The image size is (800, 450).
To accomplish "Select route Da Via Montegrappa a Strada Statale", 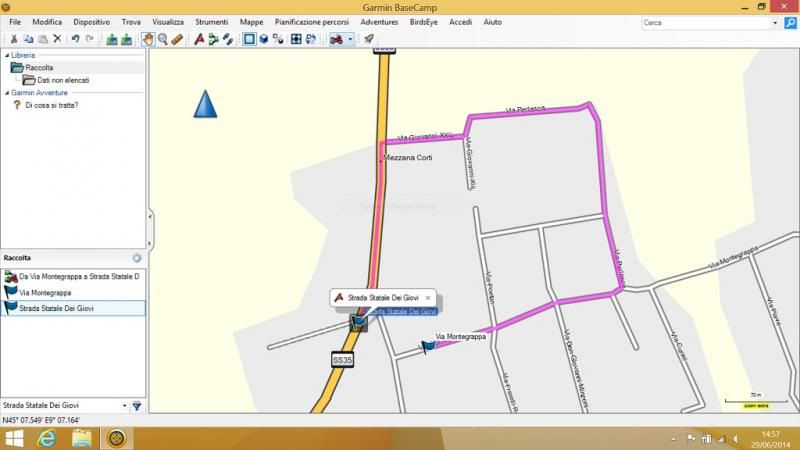I will point(73,277).
